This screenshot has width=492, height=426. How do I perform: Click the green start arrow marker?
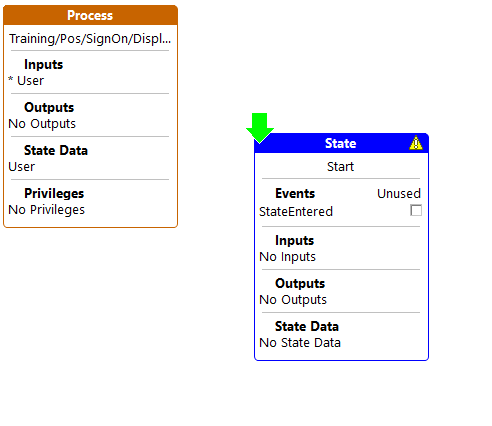[260, 128]
